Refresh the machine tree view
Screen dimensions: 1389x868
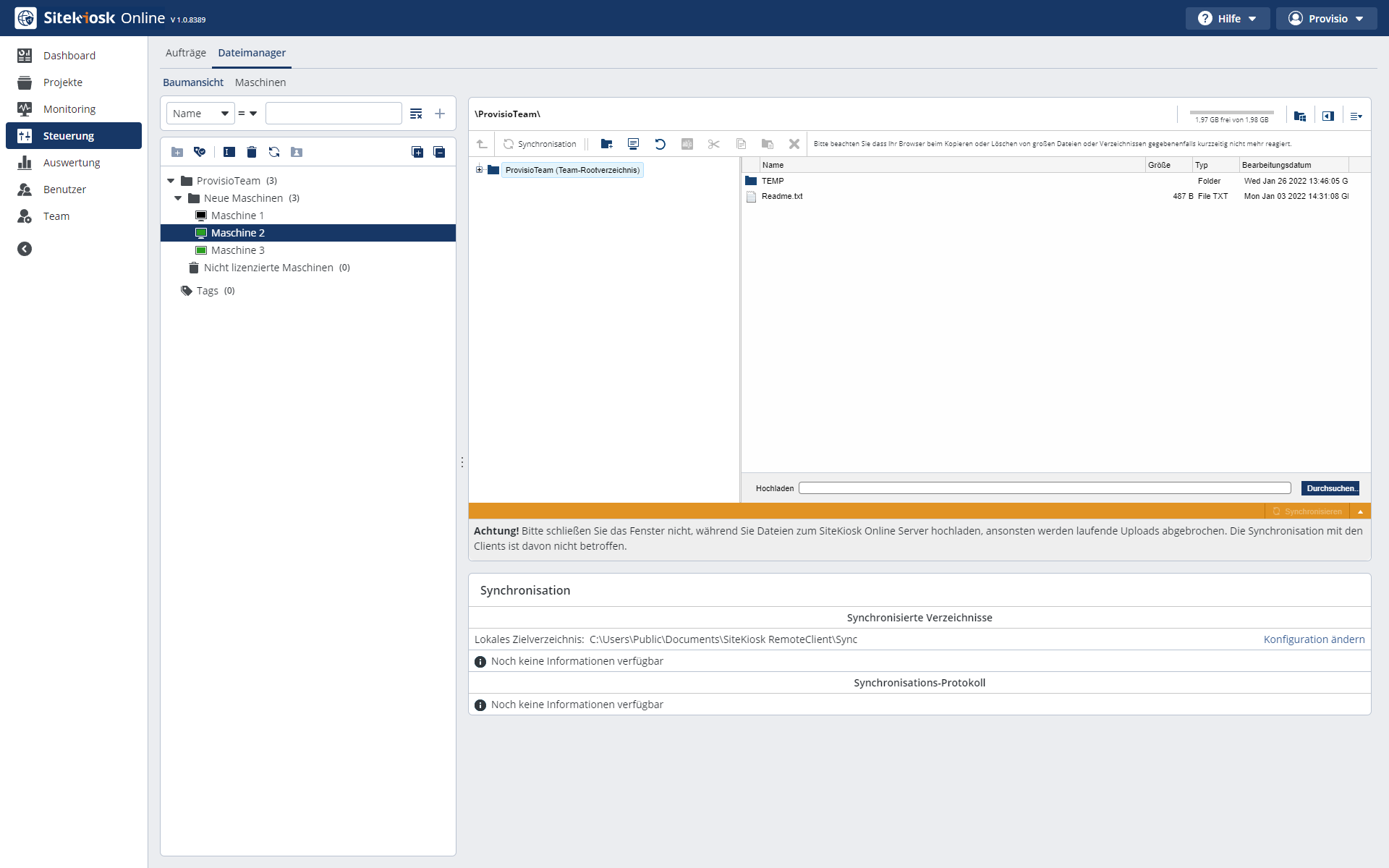[274, 152]
